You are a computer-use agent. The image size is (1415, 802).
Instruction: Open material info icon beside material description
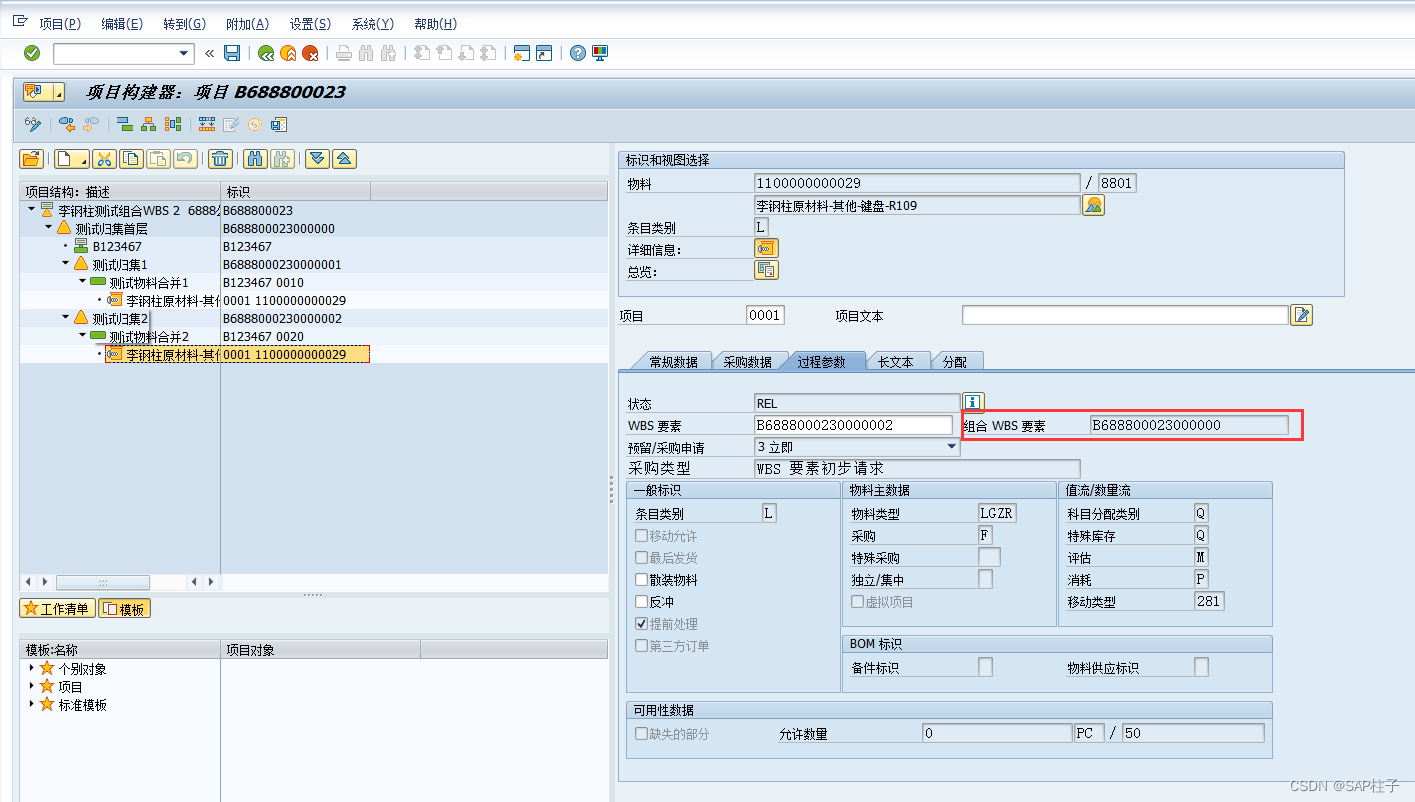1094,205
